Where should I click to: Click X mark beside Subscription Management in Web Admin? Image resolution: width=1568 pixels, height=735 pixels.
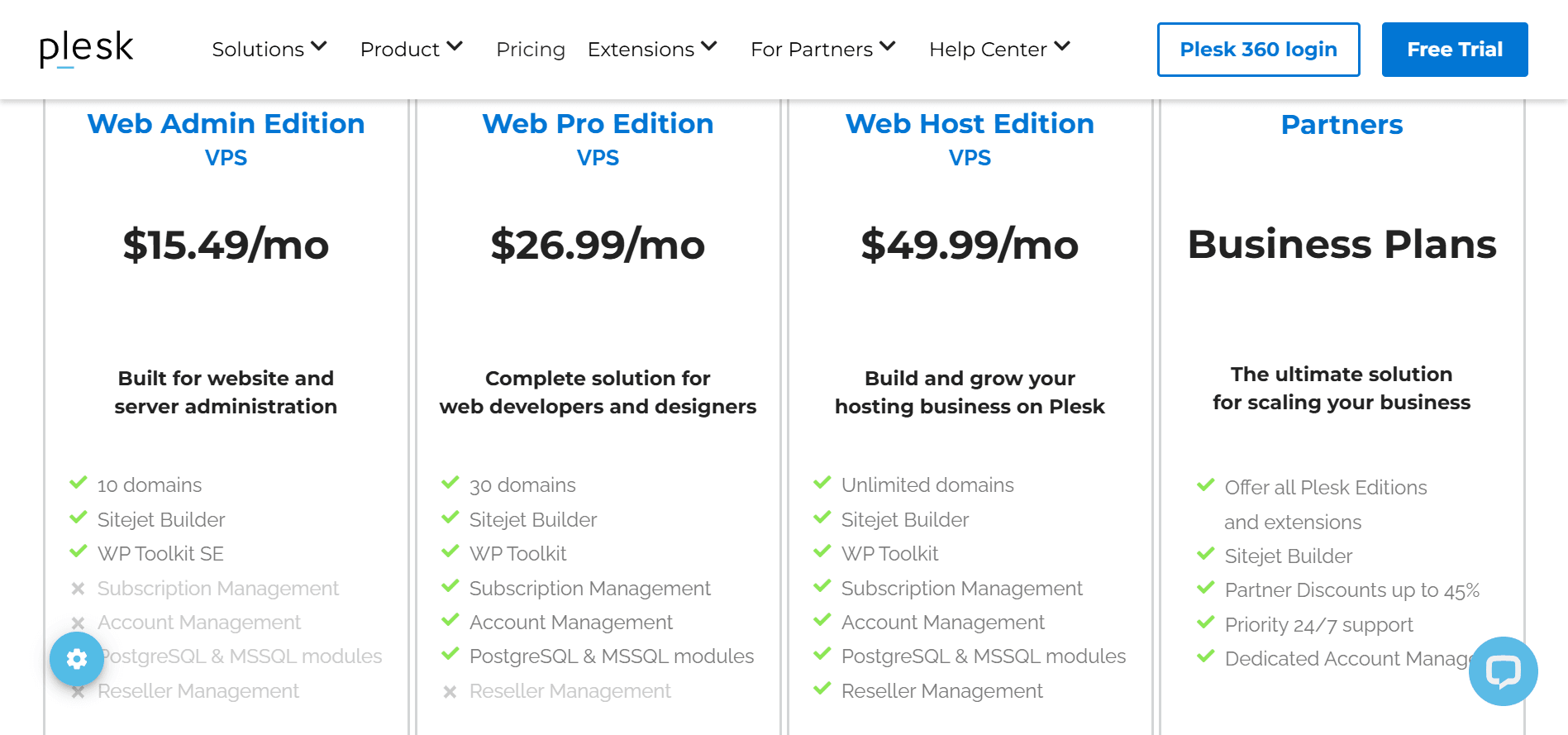click(x=79, y=589)
